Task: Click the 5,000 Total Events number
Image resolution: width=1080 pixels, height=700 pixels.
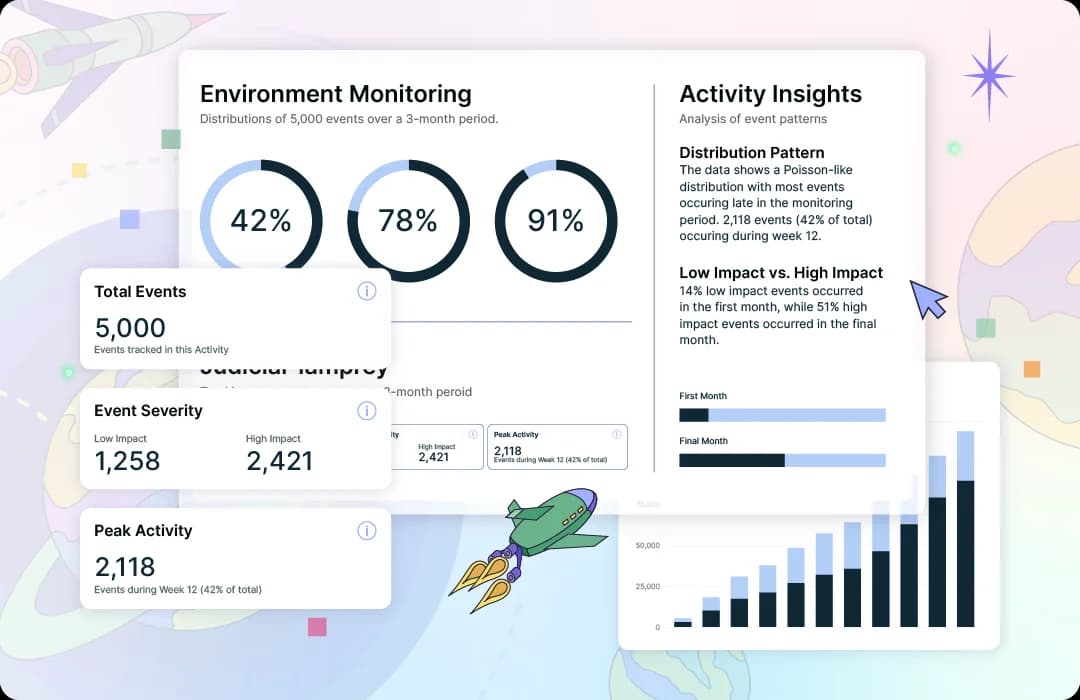Action: click(130, 327)
